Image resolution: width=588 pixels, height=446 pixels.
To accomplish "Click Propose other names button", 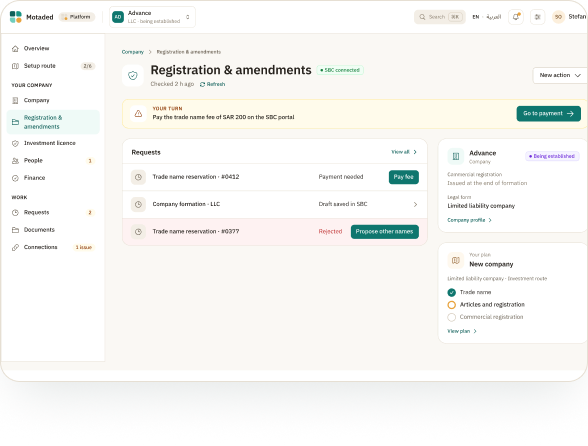I will (x=385, y=232).
